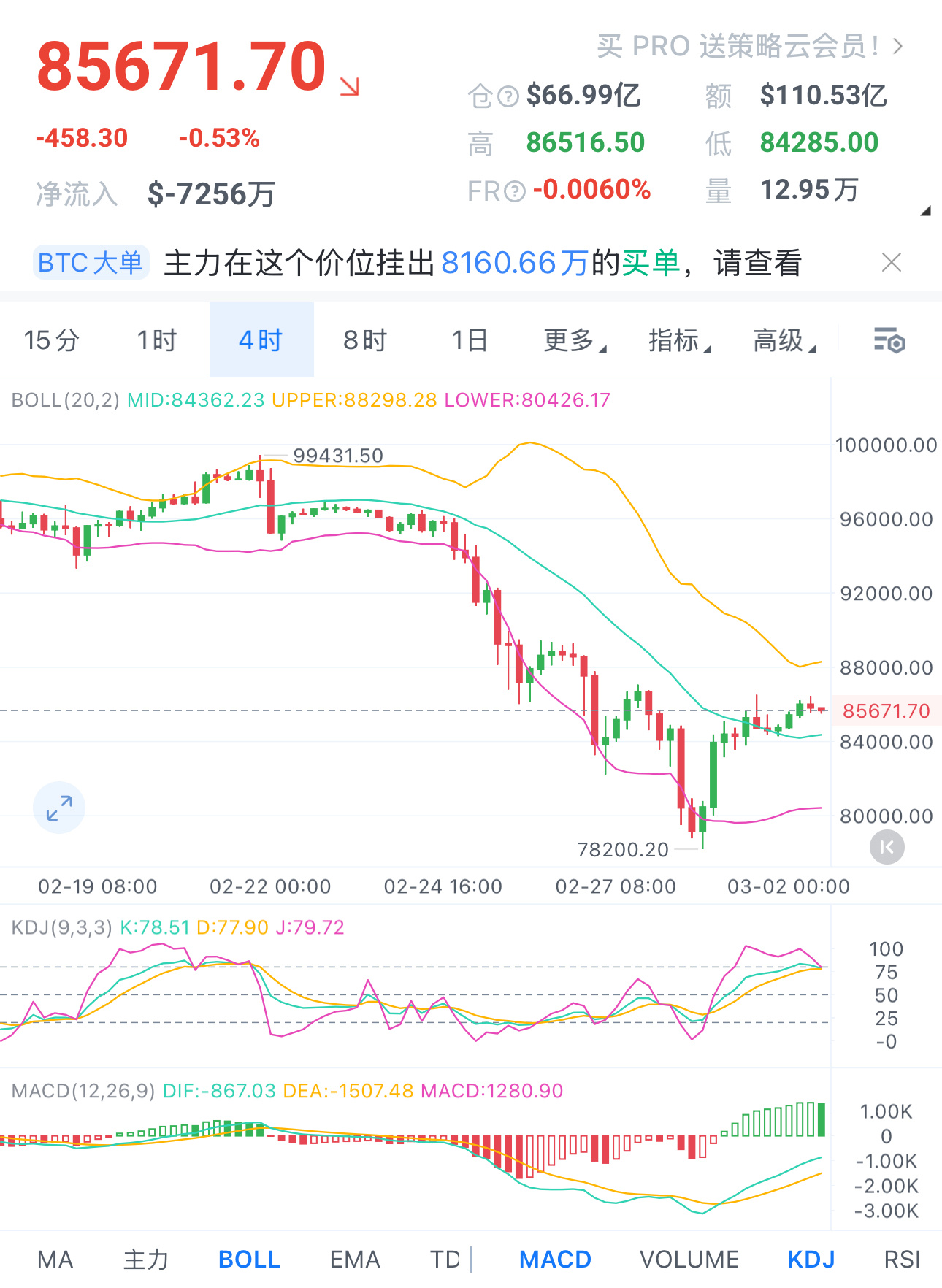Tap the MACD:1280.90 readout
Viewport: 942px width, 1288px height.
492,1091
